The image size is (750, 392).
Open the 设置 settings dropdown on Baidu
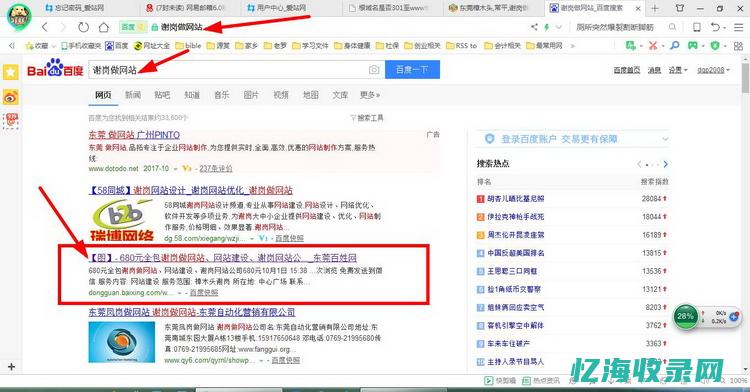(678, 70)
